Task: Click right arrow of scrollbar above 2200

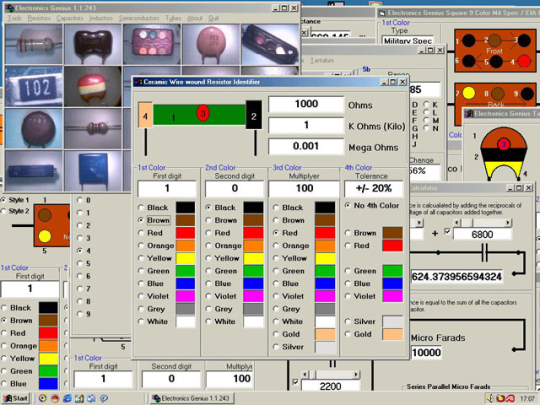Action: point(356,374)
